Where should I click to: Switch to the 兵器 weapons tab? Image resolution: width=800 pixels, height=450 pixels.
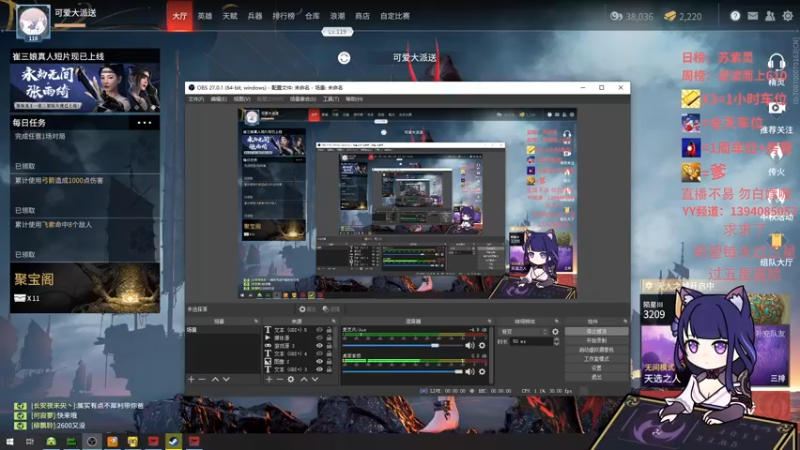point(255,16)
